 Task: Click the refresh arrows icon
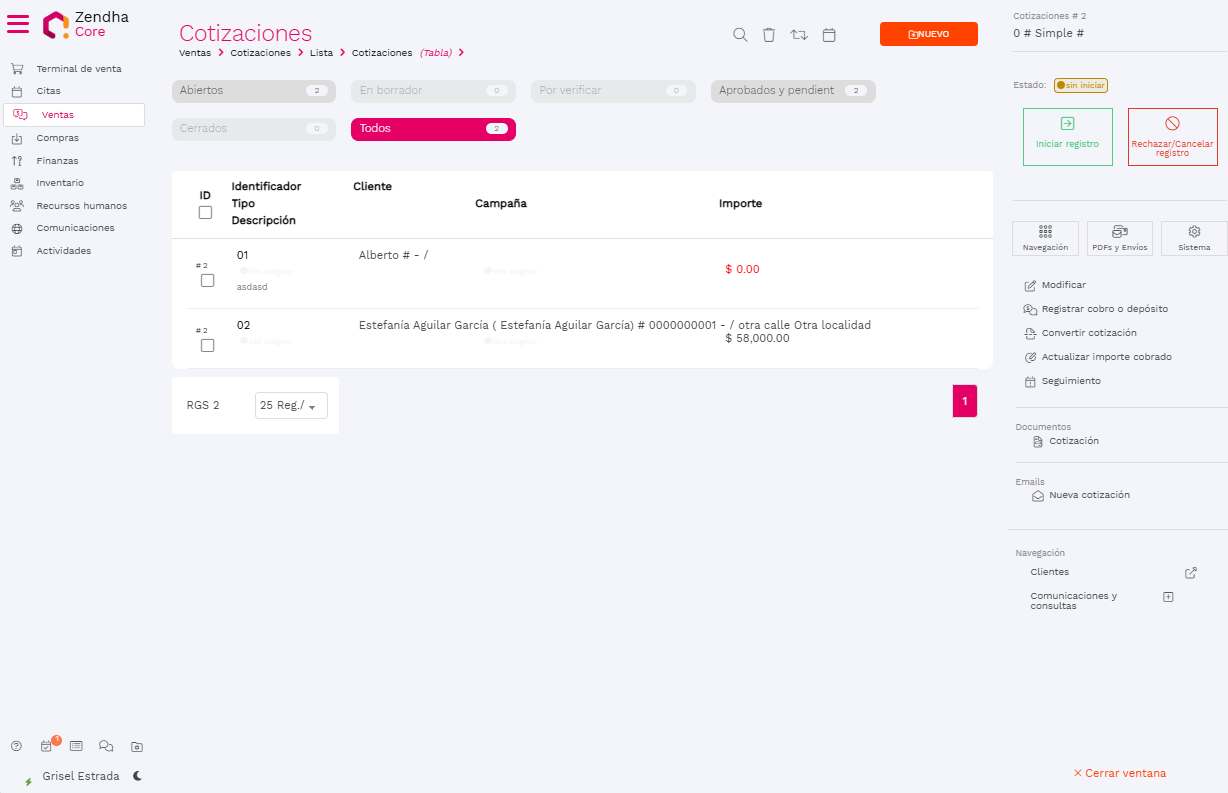pyautogui.click(x=799, y=35)
